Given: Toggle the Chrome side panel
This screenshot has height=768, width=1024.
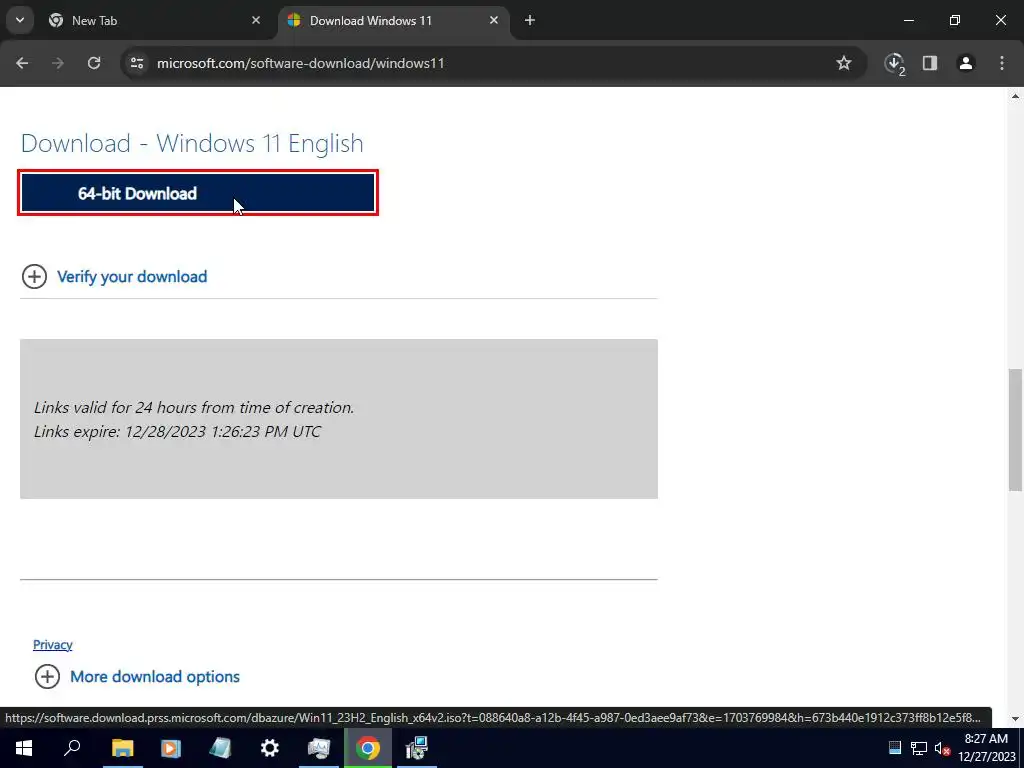Looking at the screenshot, I should pyautogui.click(x=930, y=63).
